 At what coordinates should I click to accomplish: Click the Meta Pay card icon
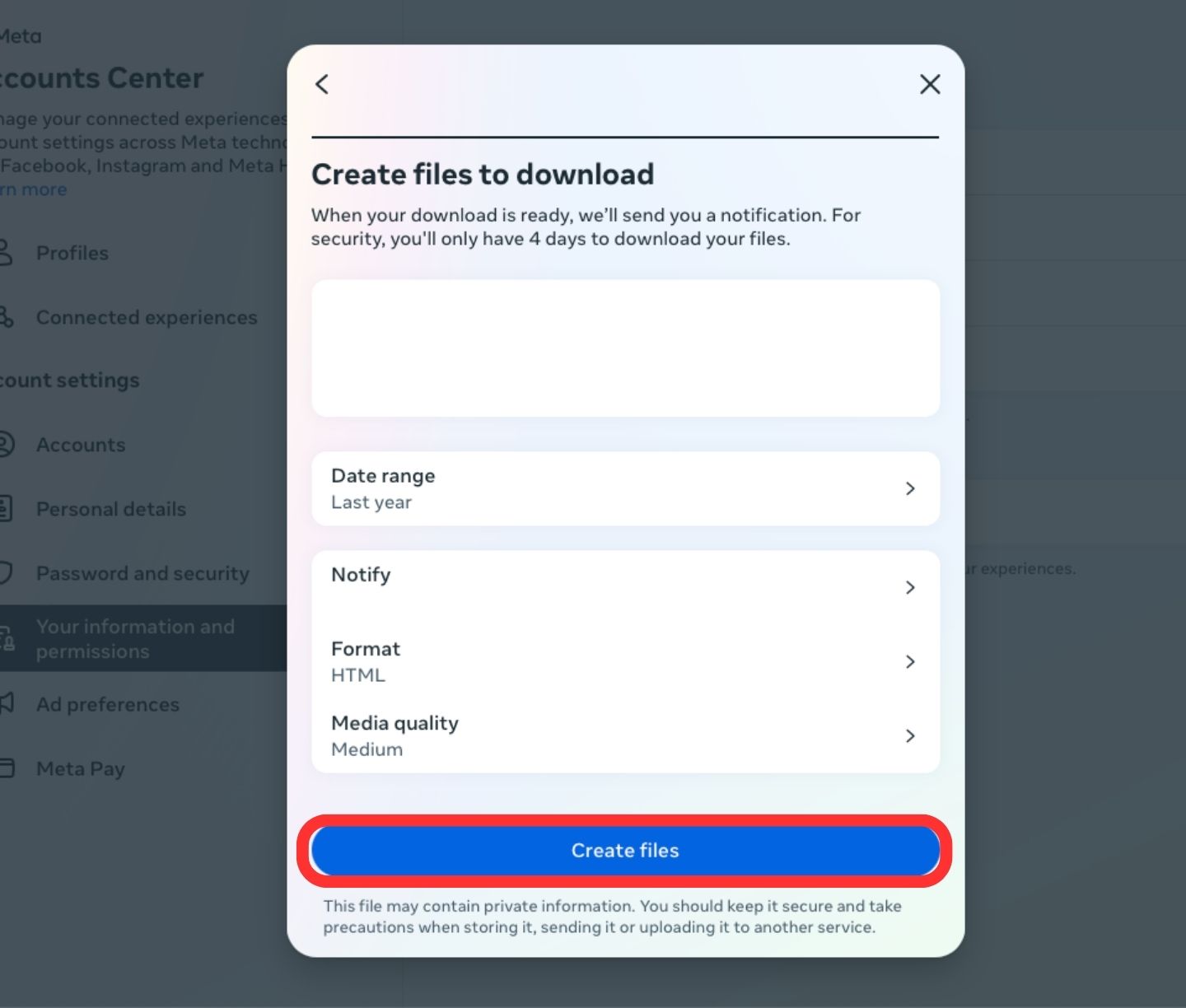tap(7, 768)
